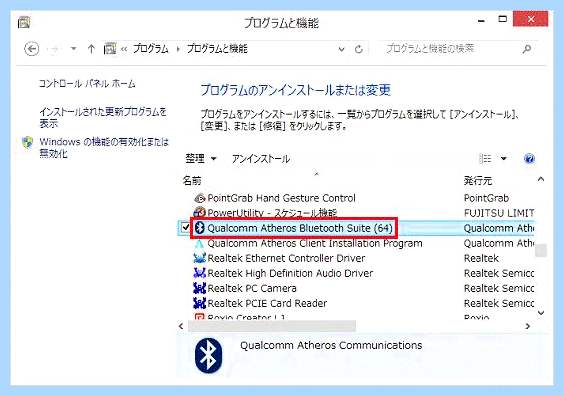The height and width of the screenshot is (396, 564).
Task: Click the アンインストール toolbar button
Action: point(261,159)
